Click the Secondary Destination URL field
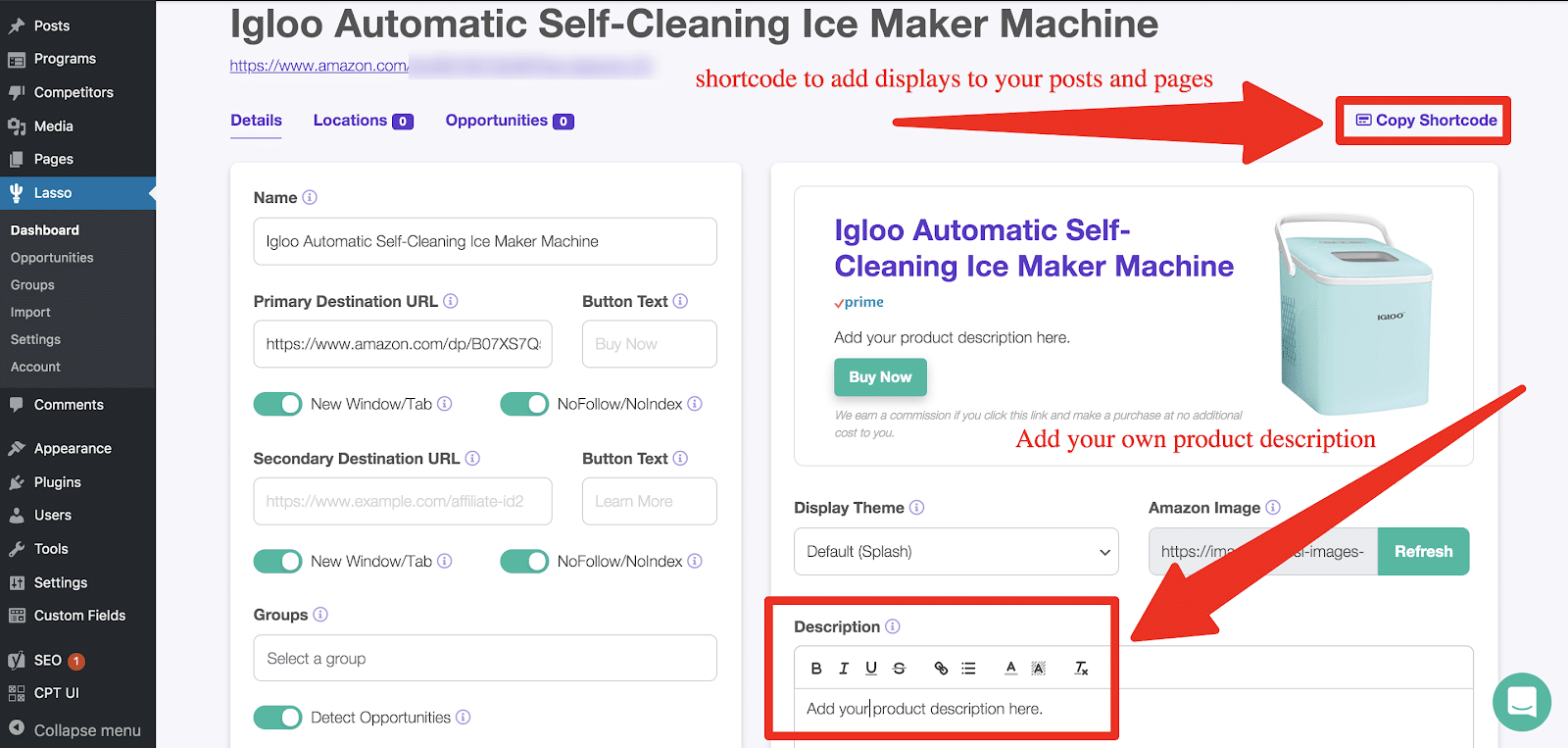Image resolution: width=1568 pixels, height=748 pixels. 403,501
